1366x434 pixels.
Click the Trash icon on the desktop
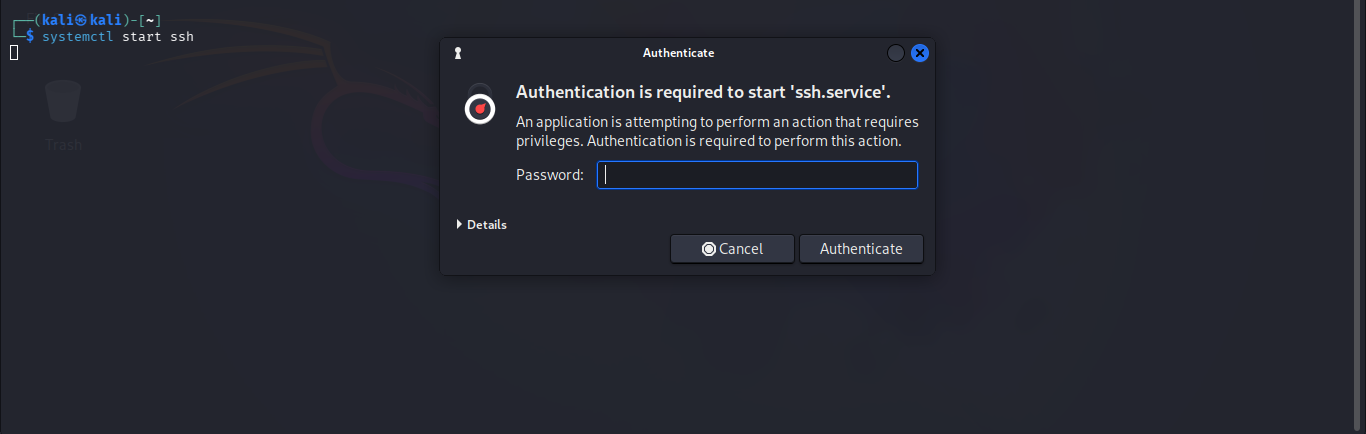coord(63,103)
